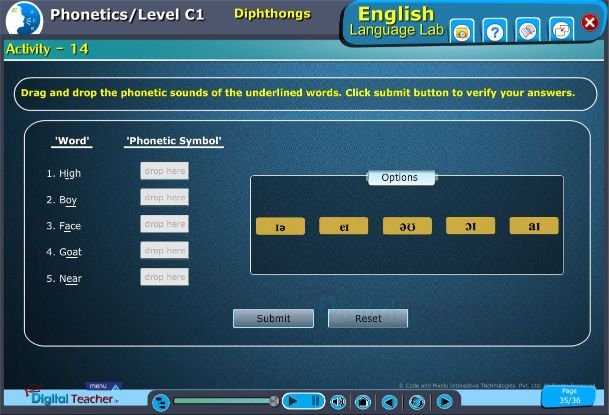Click the progress bar slider knob
Image resolution: width=609 pixels, height=415 pixels.
pos(274,401)
